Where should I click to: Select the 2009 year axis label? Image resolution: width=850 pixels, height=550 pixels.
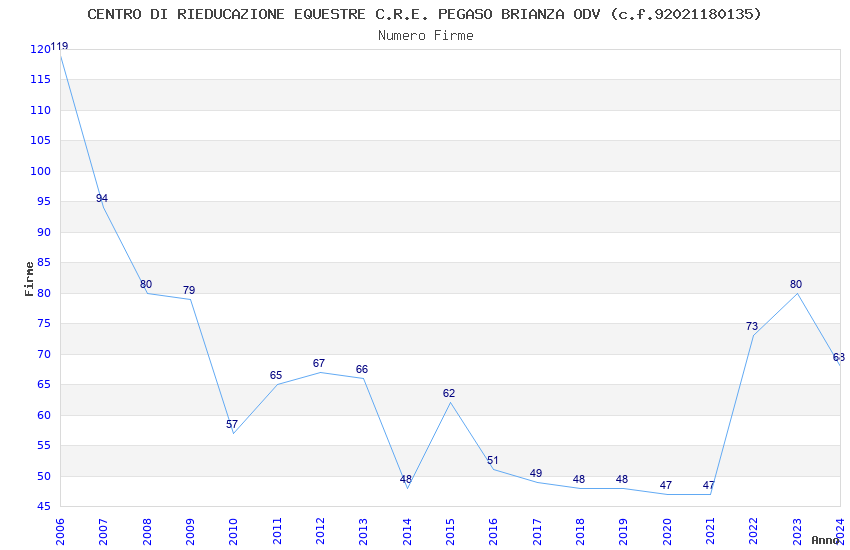(x=190, y=532)
